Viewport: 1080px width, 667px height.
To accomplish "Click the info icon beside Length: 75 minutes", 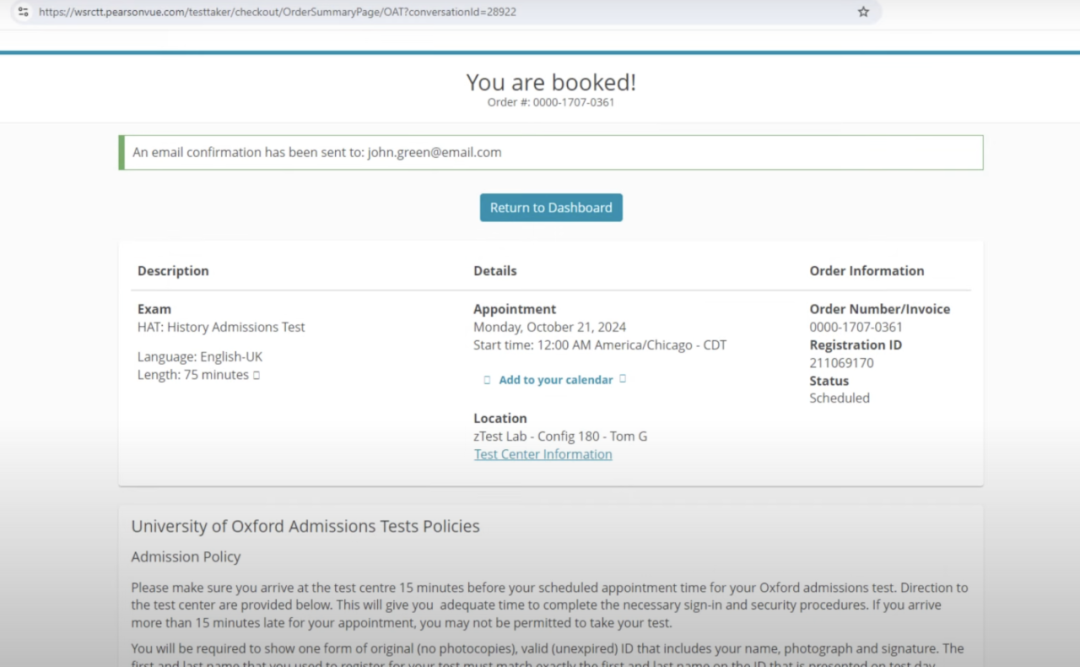I will pos(256,376).
